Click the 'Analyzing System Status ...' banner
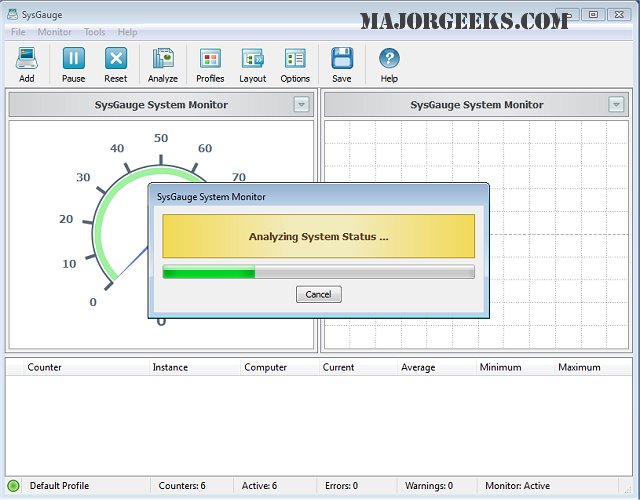640x500 pixels. point(318,236)
